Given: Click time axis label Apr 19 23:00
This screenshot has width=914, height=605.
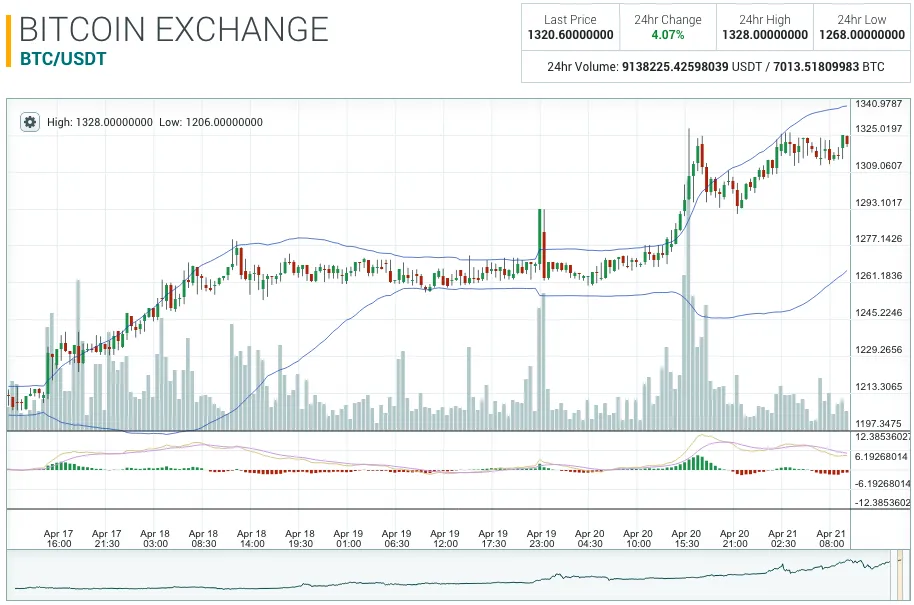Looking at the screenshot, I should tap(542, 539).
